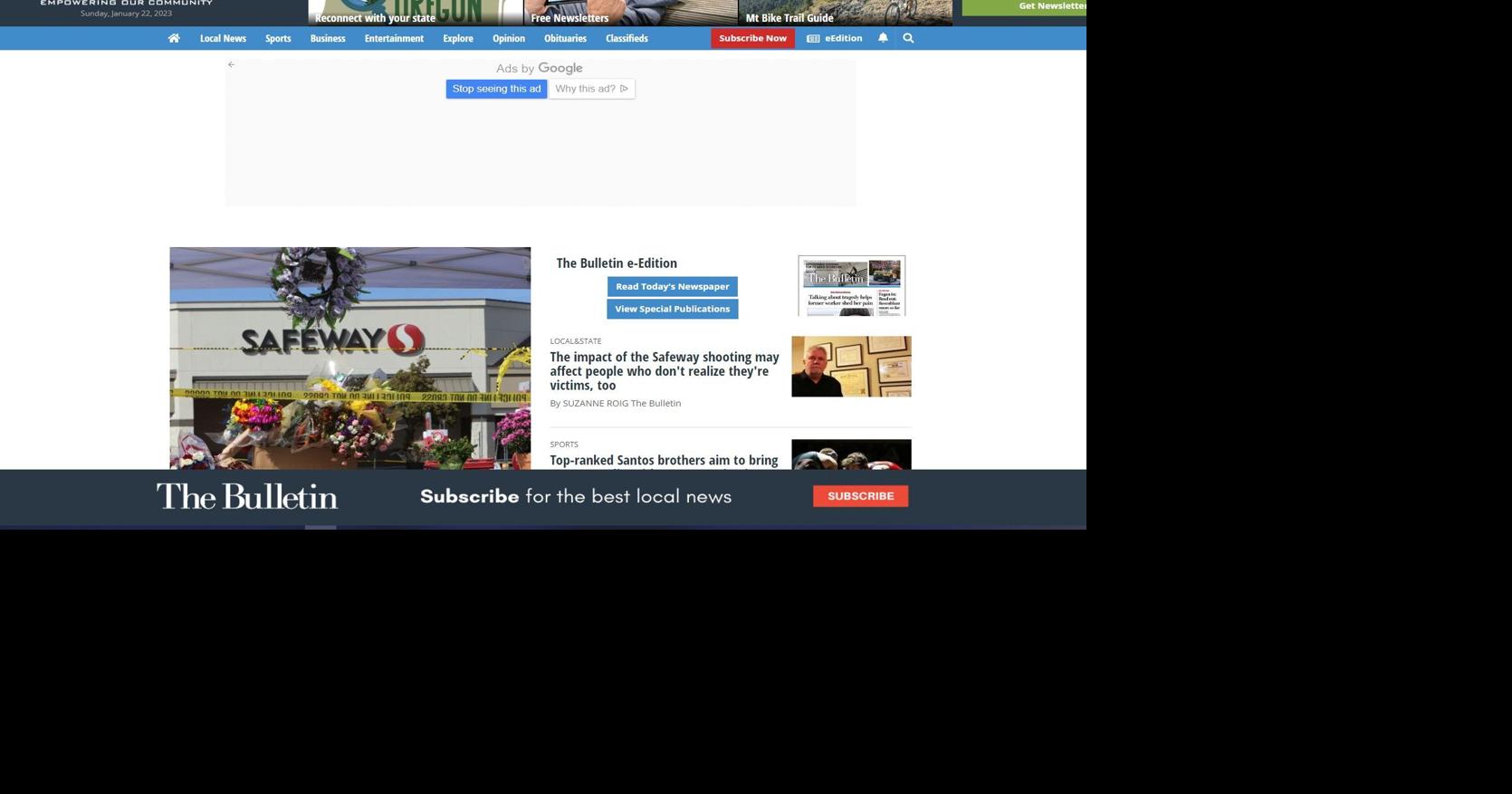Image resolution: width=1512 pixels, height=794 pixels.
Task: Open the Sports menu
Action: [278, 38]
